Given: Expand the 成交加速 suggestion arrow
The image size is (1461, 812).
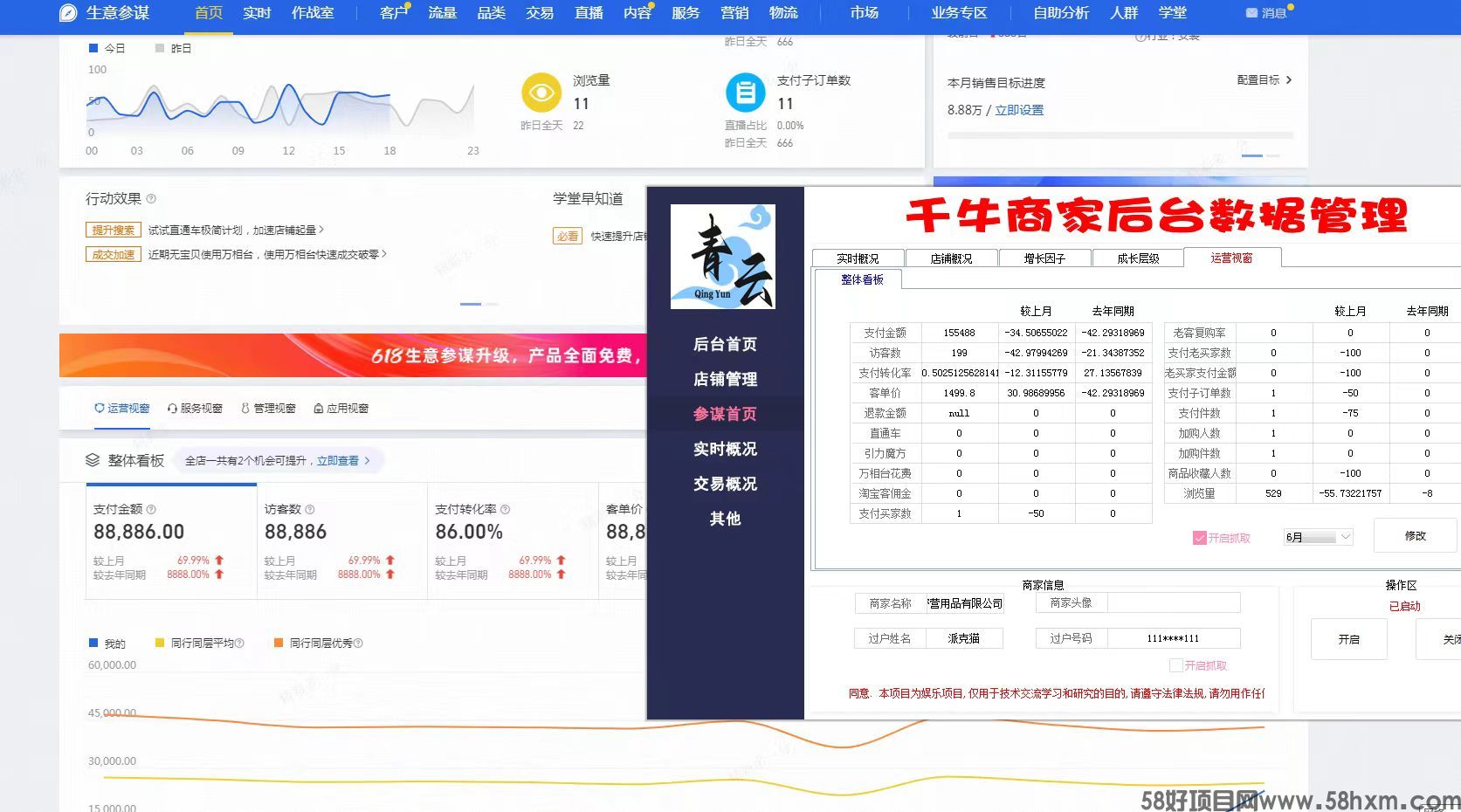Looking at the screenshot, I should pos(384,254).
